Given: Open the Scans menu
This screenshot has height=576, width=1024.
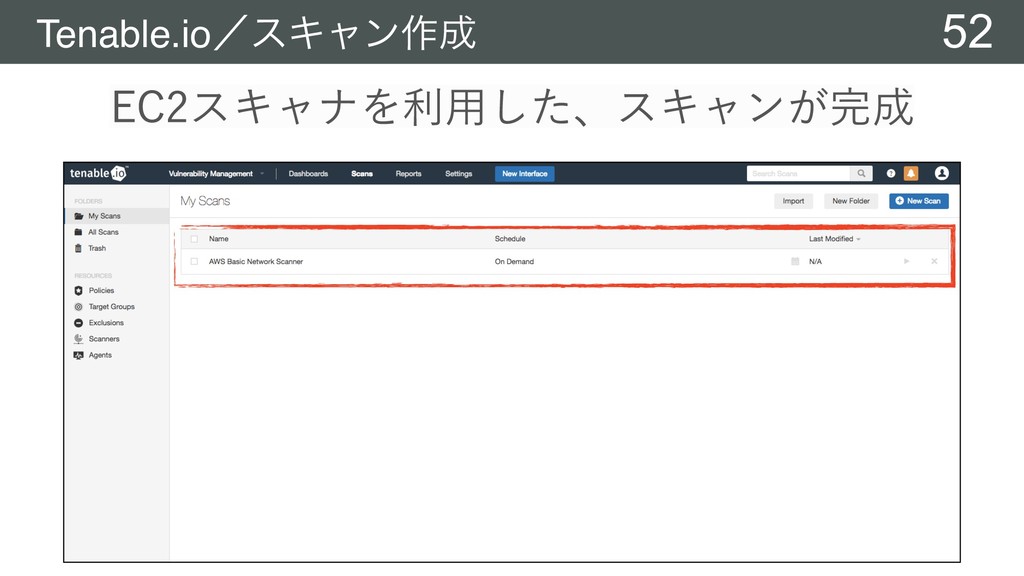Looking at the screenshot, I should (362, 174).
